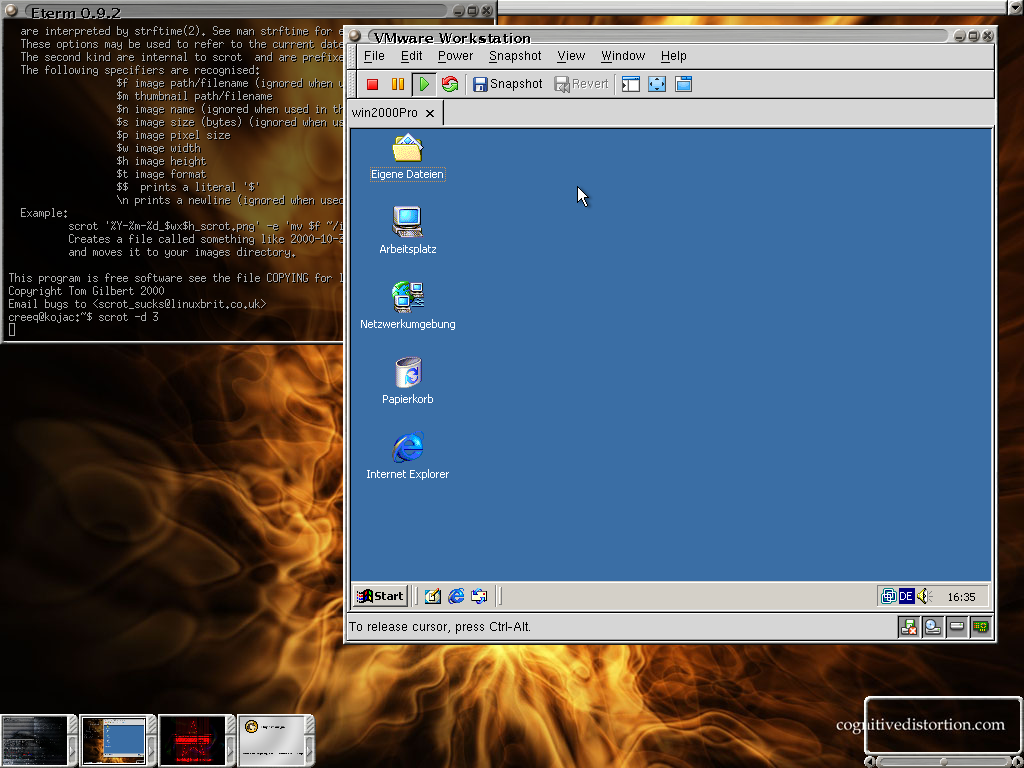Click the VMware Tools tray icon
The width and height of the screenshot is (1024, 768).
click(888, 596)
